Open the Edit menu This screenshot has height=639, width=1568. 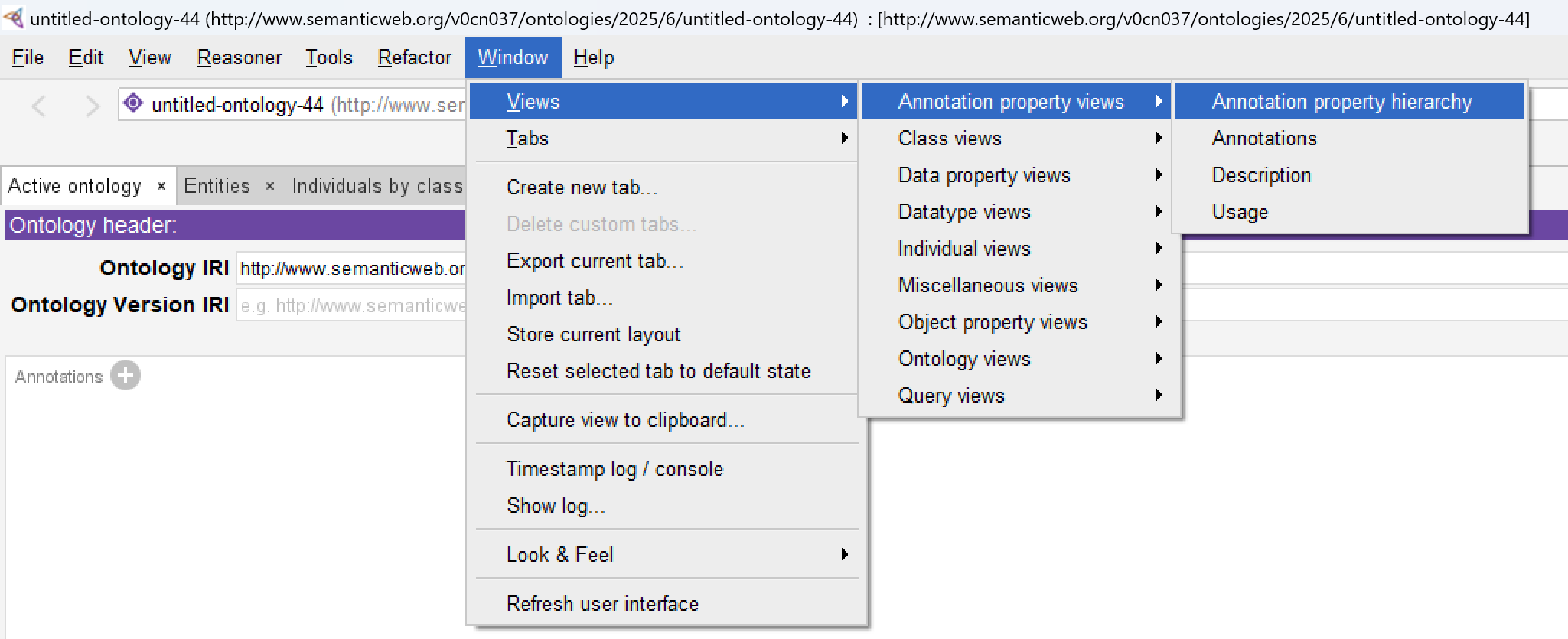[x=86, y=57]
